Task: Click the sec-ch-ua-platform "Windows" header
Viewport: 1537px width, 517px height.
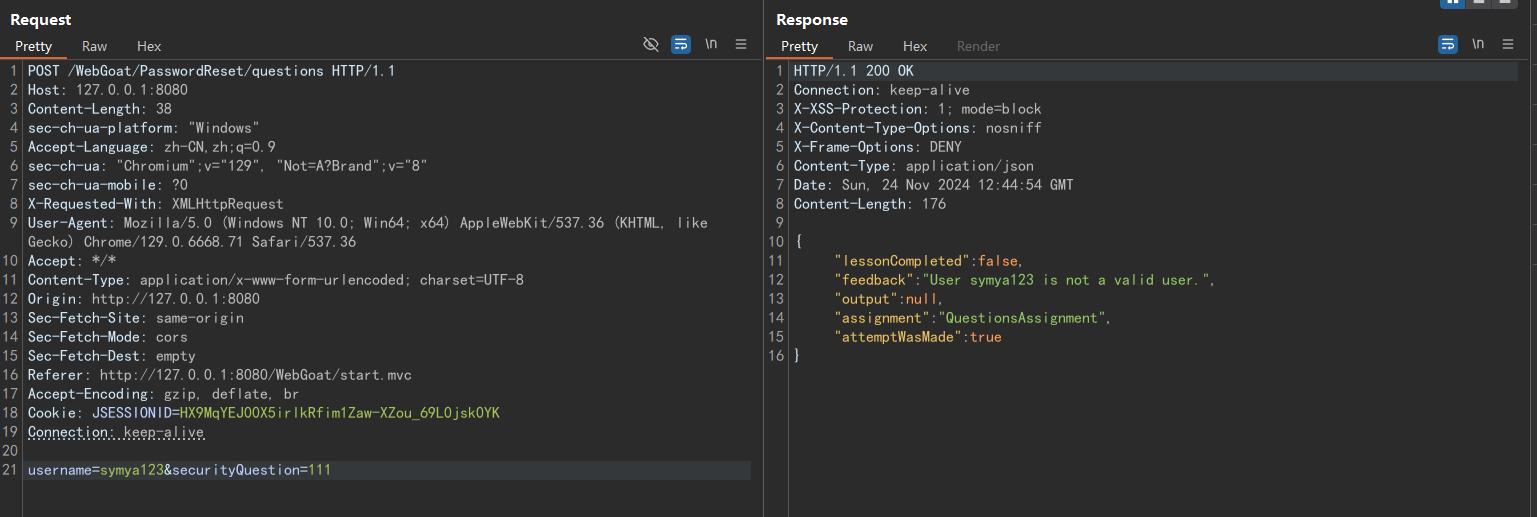Action: (x=143, y=128)
